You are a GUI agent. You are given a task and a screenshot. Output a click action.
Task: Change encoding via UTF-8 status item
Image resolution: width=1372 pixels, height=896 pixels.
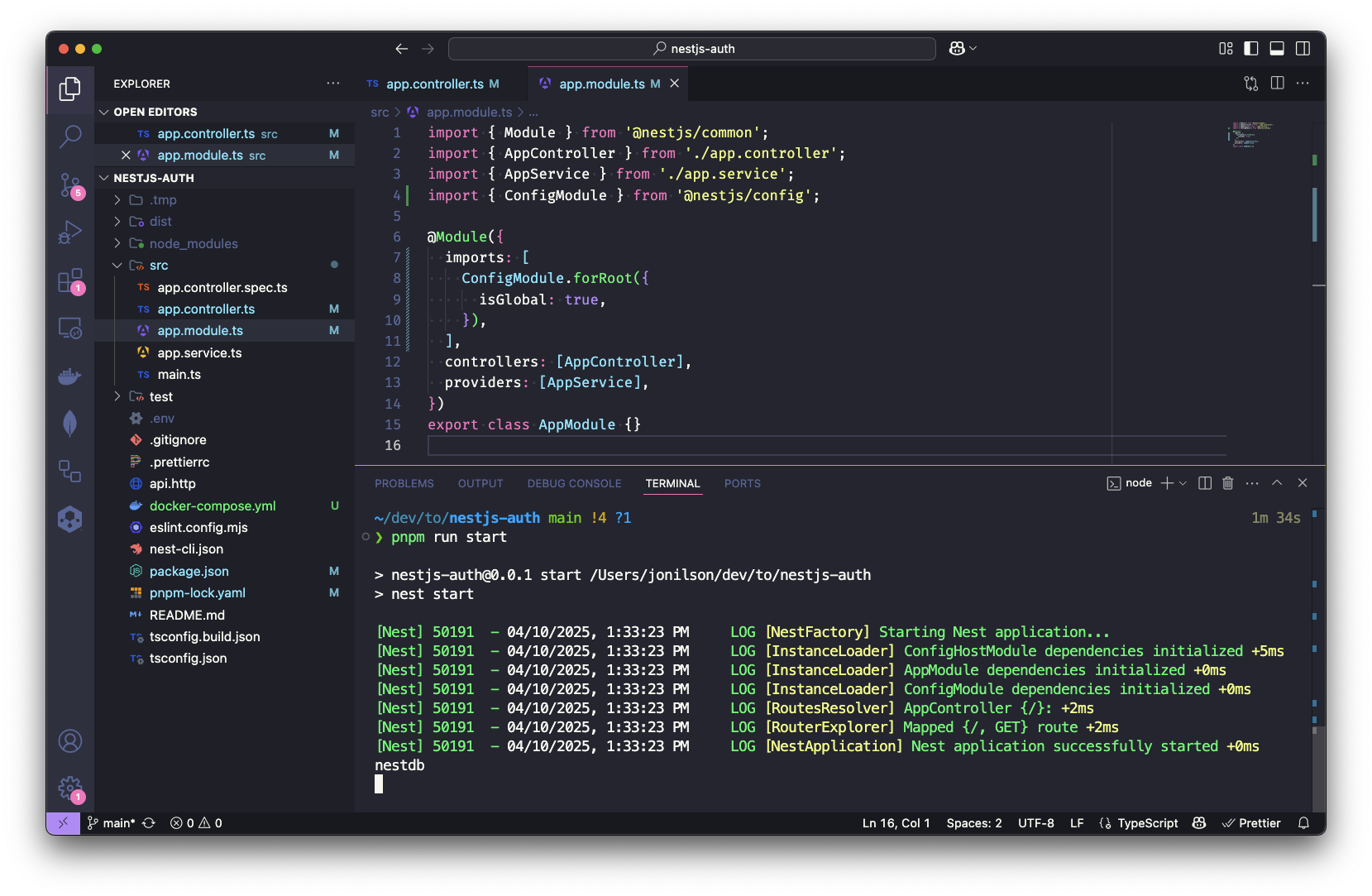1036,823
